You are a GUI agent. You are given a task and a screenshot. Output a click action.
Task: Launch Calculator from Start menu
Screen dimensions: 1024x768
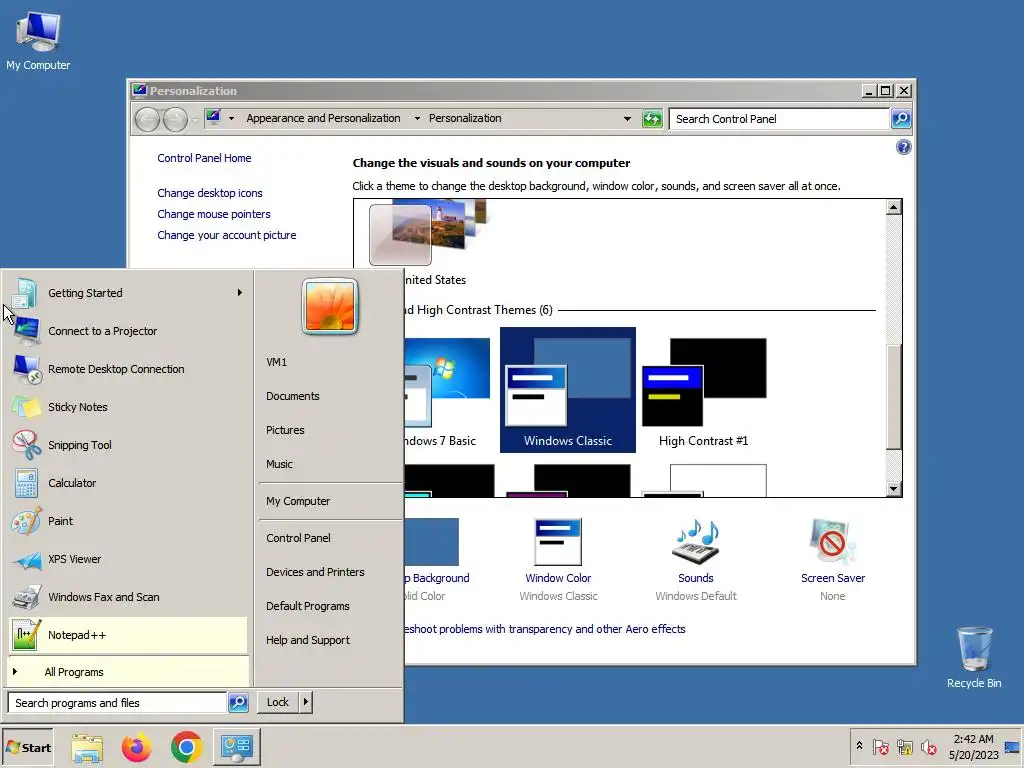click(129, 483)
